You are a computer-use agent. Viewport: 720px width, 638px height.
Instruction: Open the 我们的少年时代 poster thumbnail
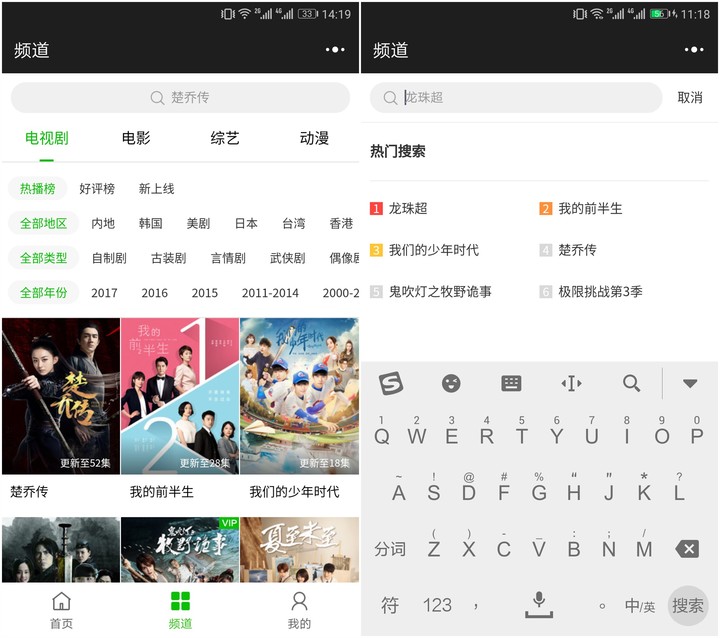point(299,396)
